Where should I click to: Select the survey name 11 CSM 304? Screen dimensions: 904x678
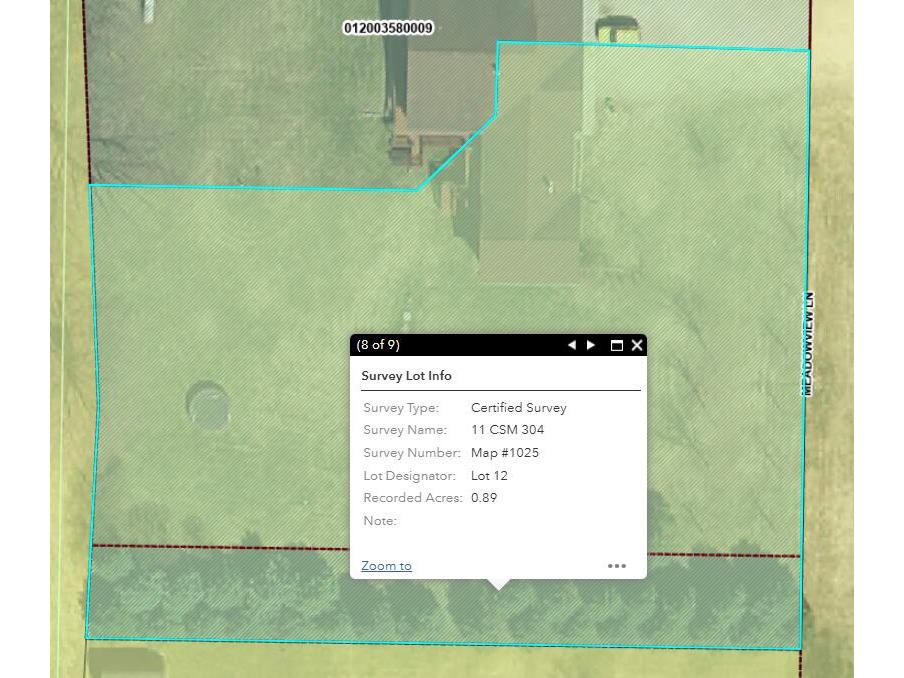tap(507, 430)
